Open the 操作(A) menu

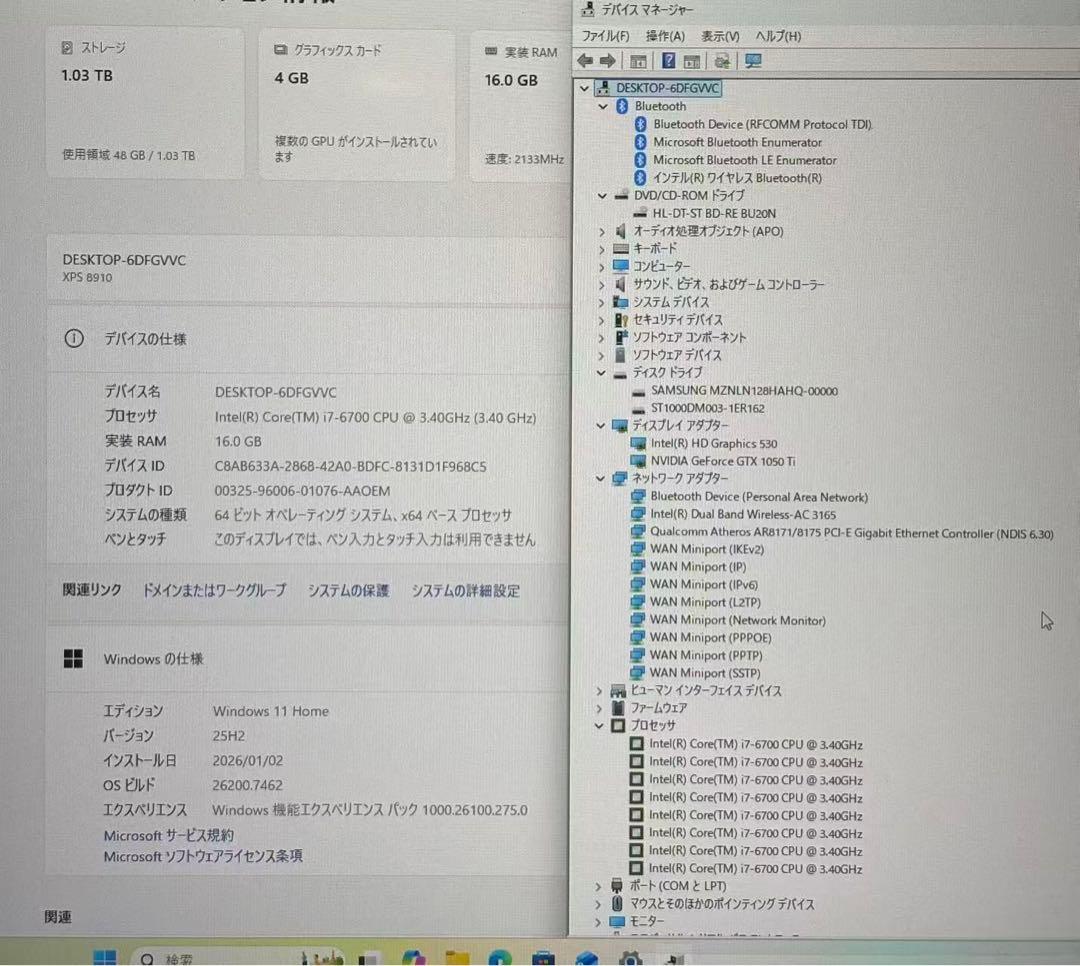point(665,36)
